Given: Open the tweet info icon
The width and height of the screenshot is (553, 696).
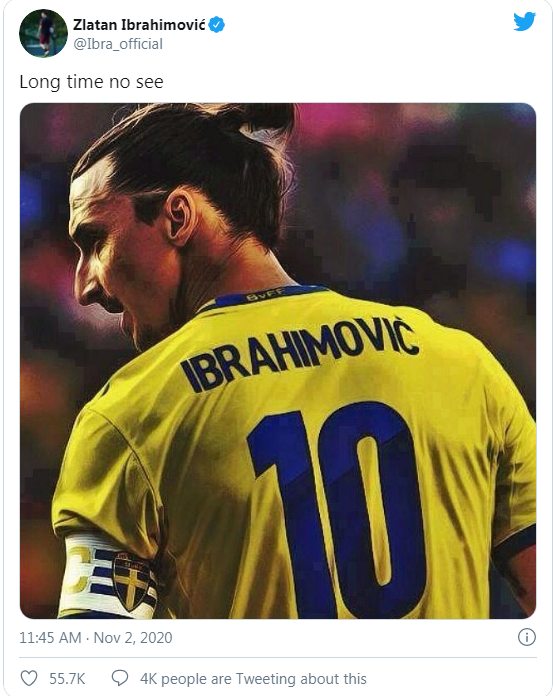Looking at the screenshot, I should (526, 637).
